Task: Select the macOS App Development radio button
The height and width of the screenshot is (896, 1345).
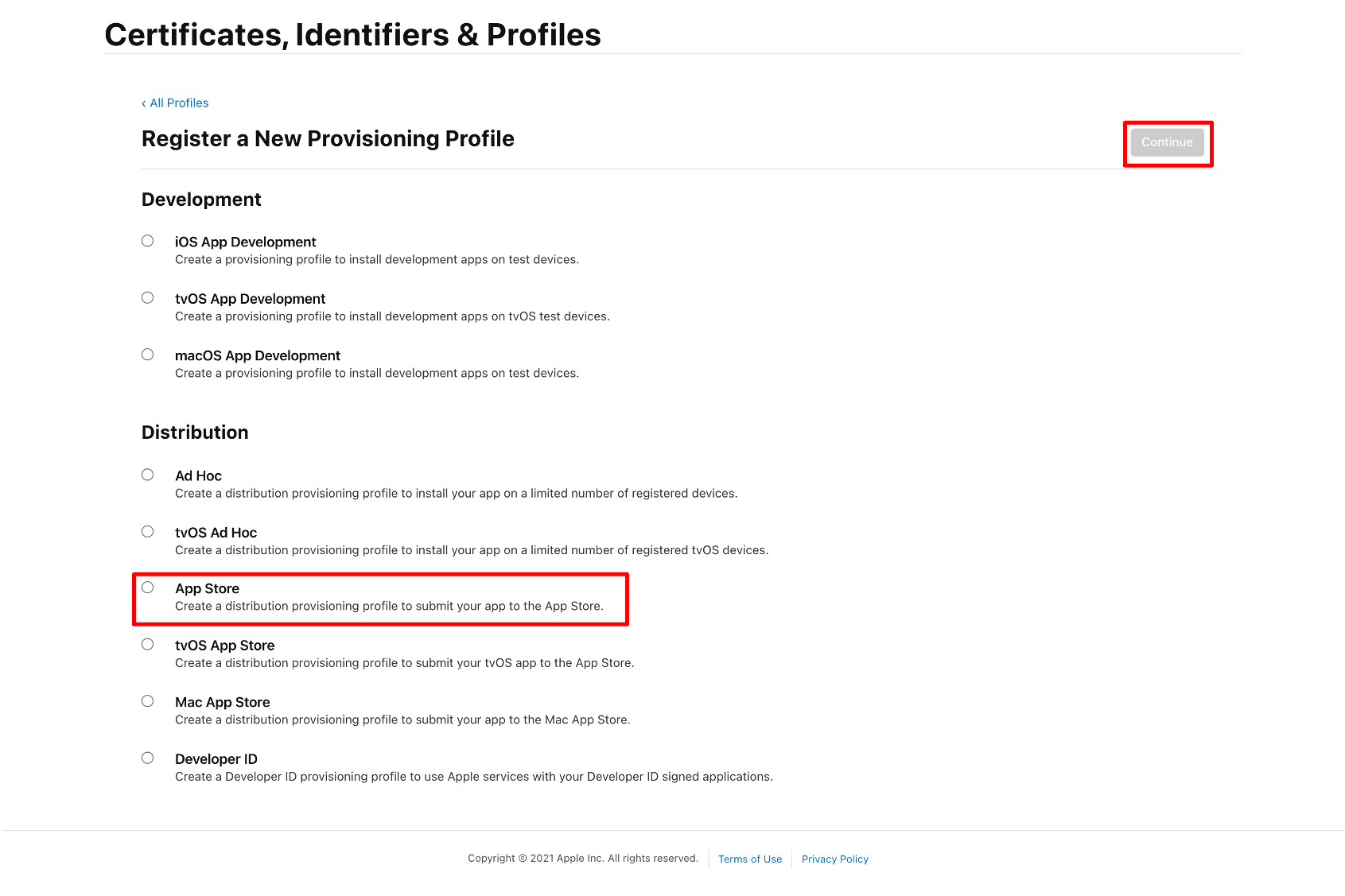Action: tap(148, 355)
